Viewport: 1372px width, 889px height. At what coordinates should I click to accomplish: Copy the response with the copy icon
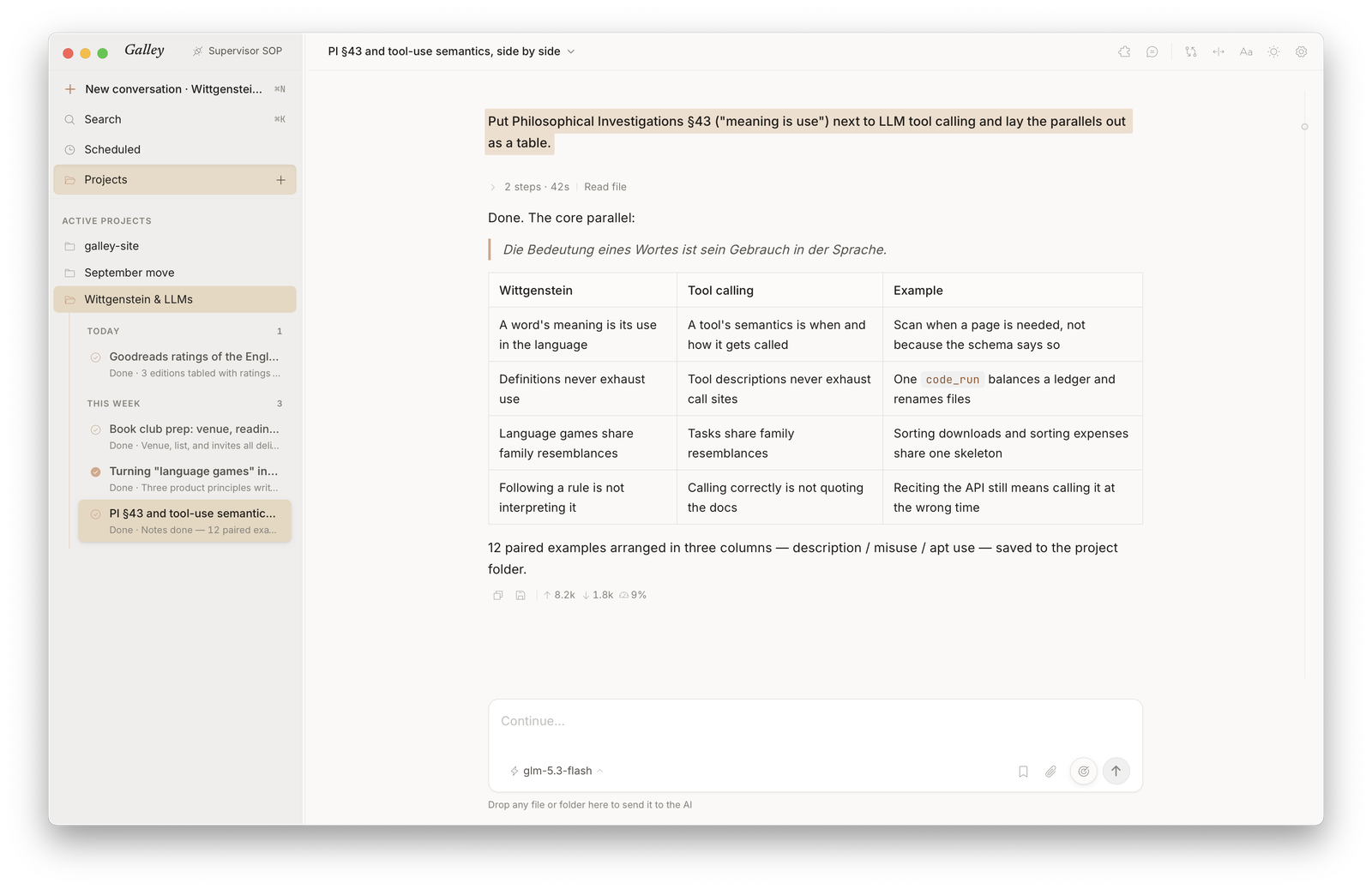pyautogui.click(x=498, y=595)
